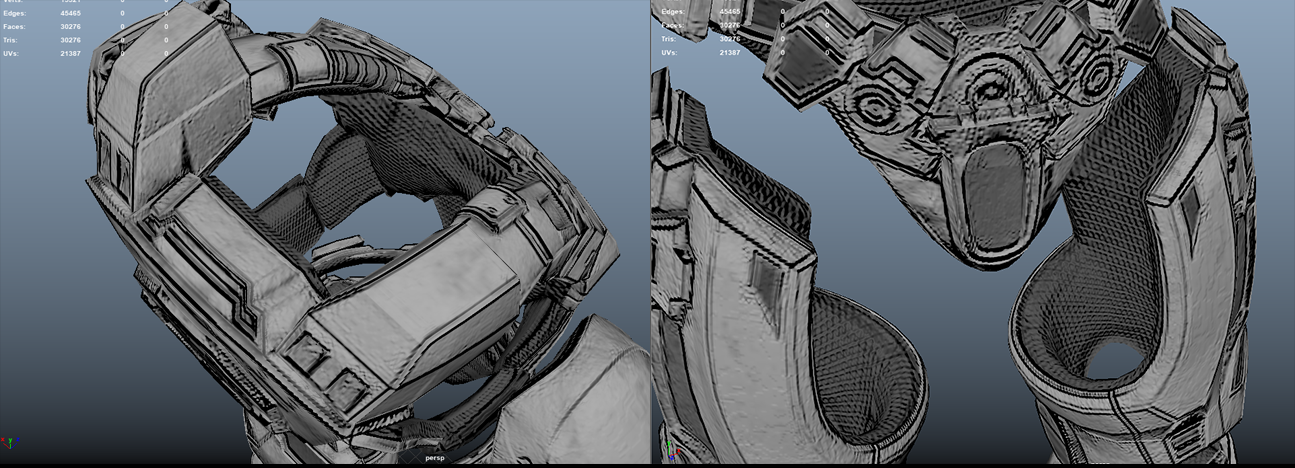Click Edges count 45465 in left viewport
The height and width of the screenshot is (468, 1295).
(71, 13)
